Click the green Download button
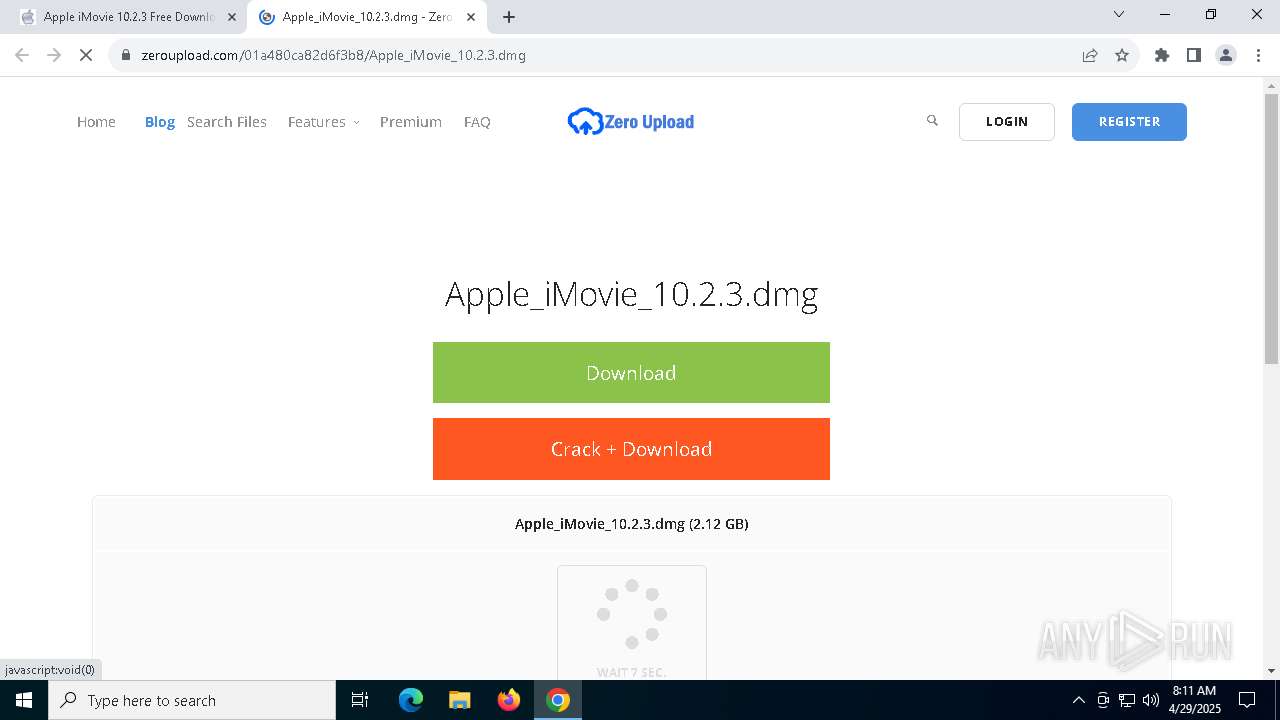 (x=631, y=373)
